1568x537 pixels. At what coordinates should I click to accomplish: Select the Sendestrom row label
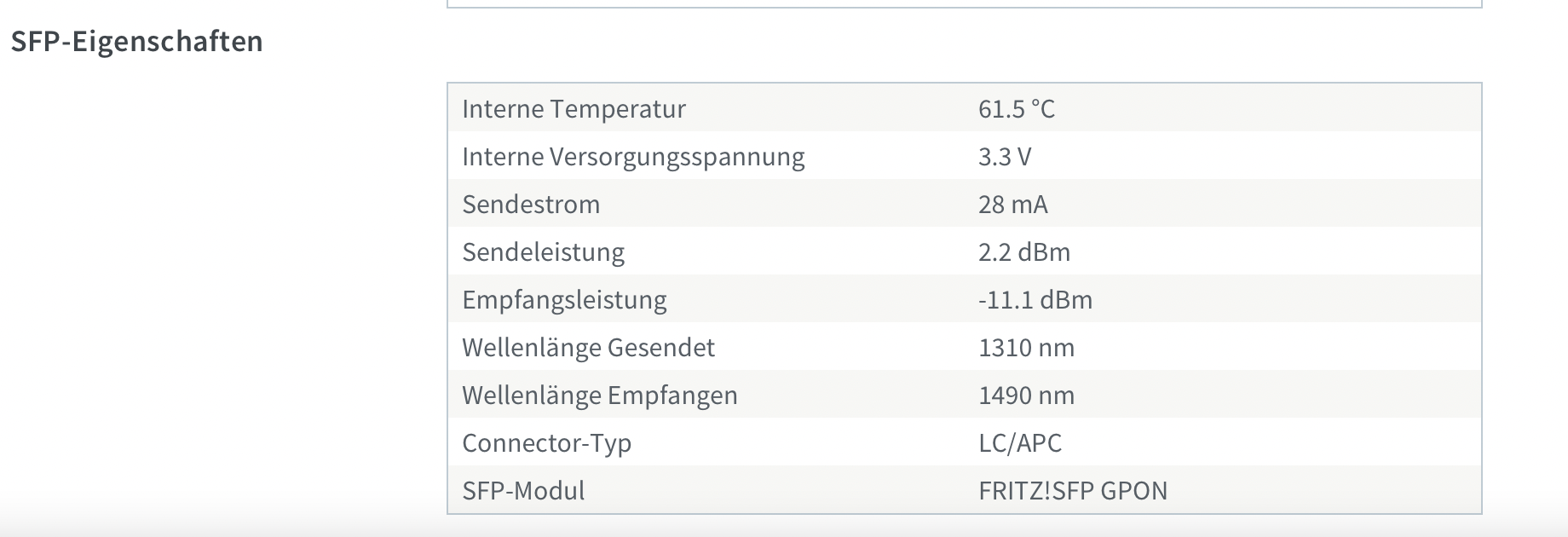(531, 205)
